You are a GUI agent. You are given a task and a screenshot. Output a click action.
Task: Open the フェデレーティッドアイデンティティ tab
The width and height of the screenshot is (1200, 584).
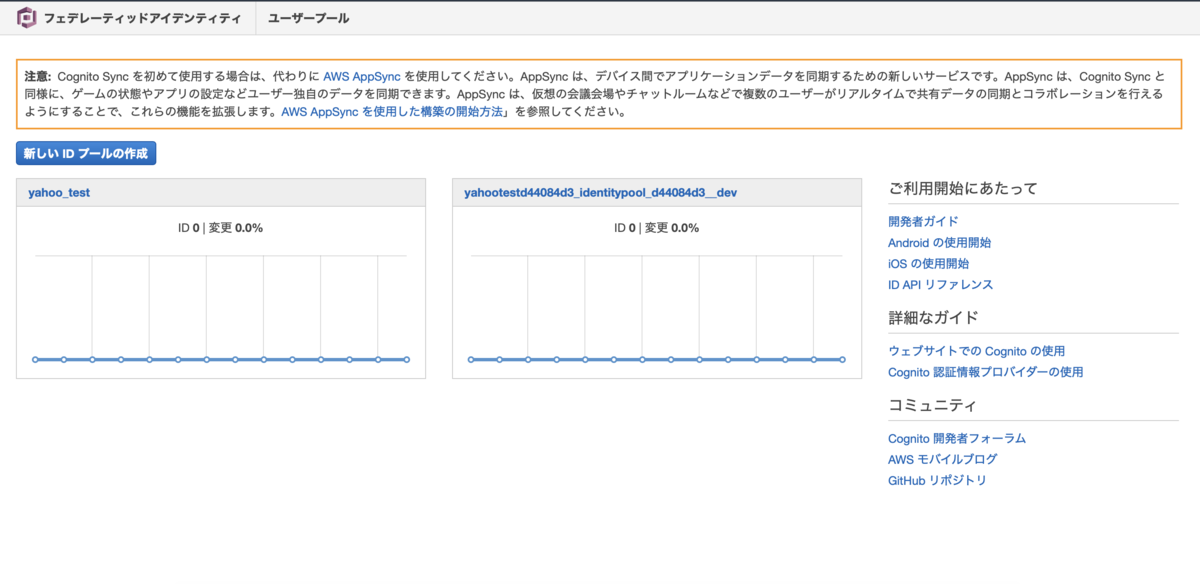(x=142, y=18)
